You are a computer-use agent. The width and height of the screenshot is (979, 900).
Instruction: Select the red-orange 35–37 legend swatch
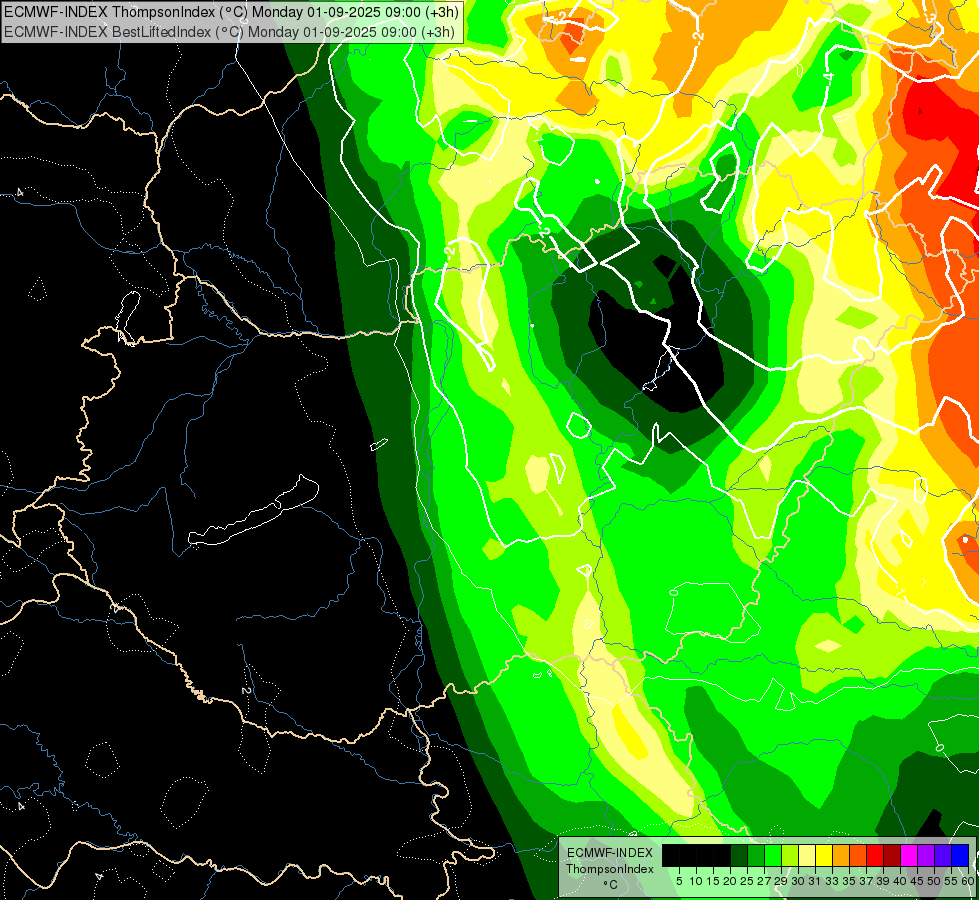(x=858, y=855)
